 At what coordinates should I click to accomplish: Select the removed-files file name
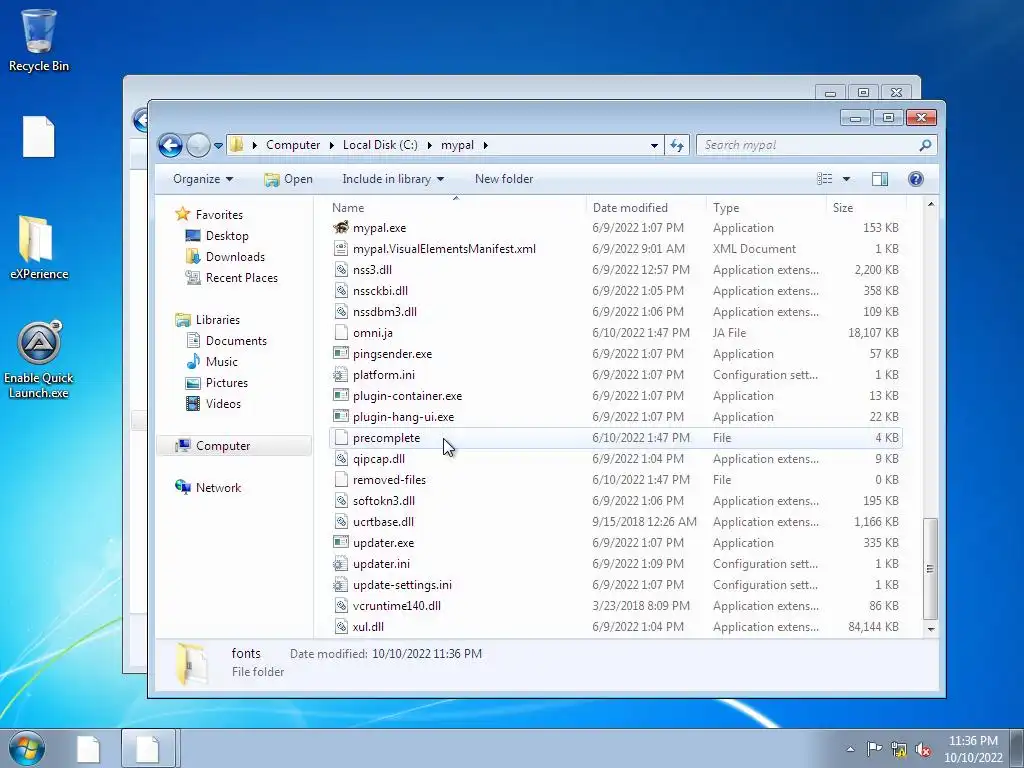pos(389,479)
